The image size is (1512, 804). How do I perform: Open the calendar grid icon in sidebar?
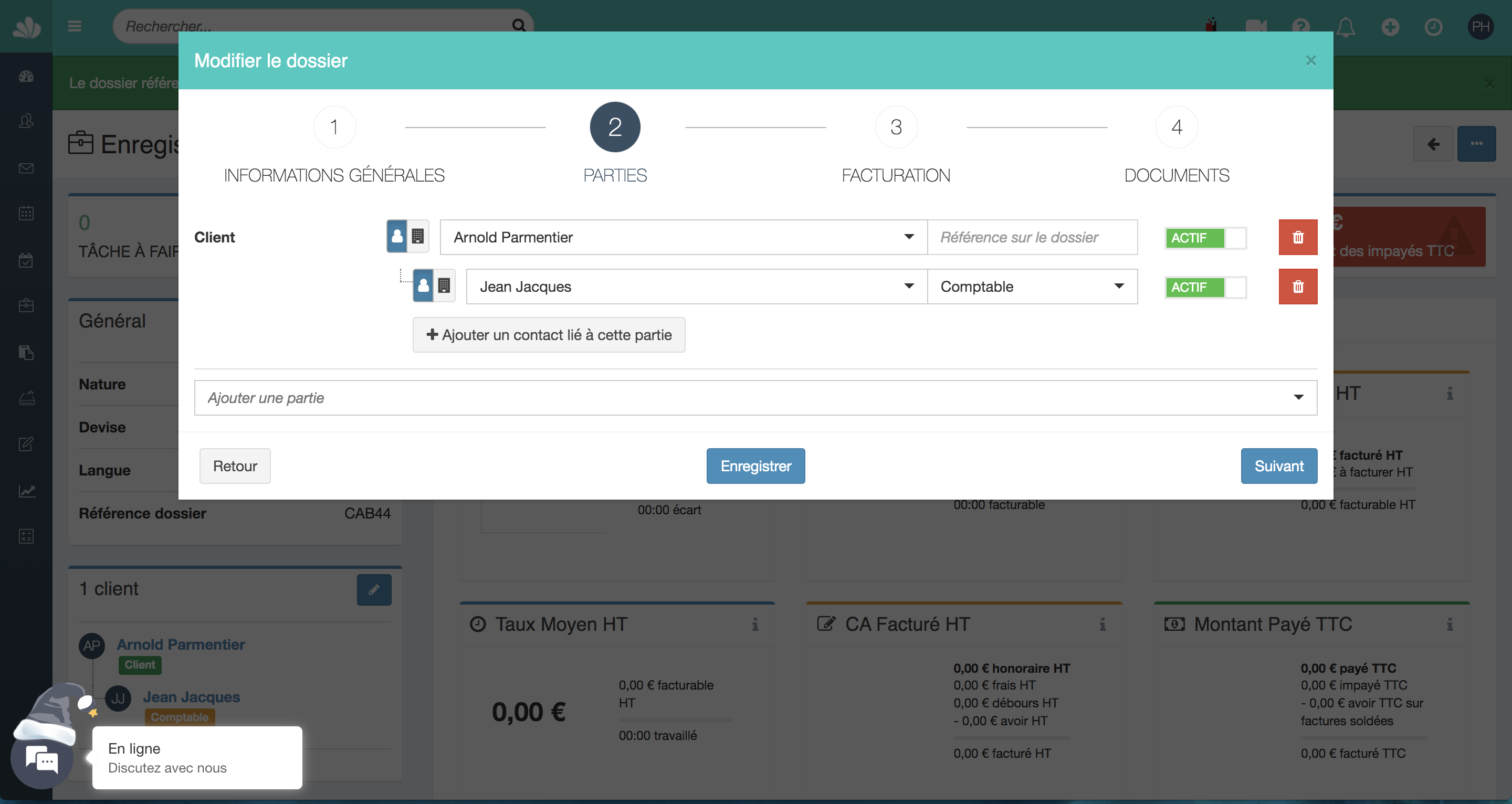(26, 213)
